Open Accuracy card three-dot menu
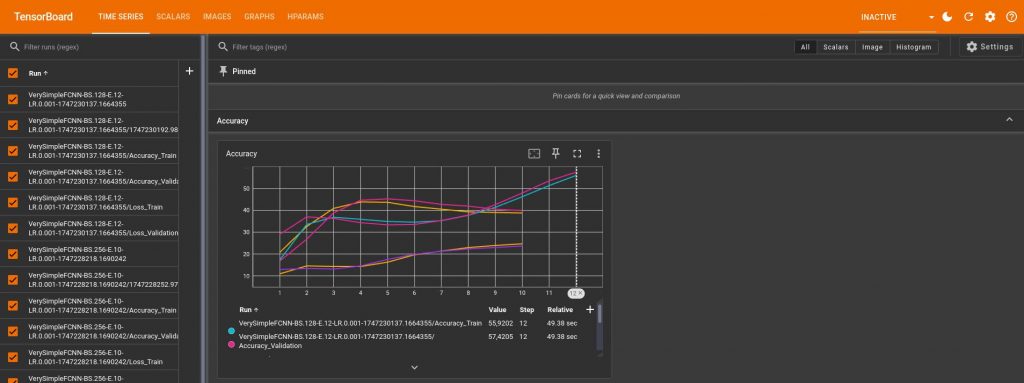Viewport: 1024px width, 383px height. click(598, 154)
